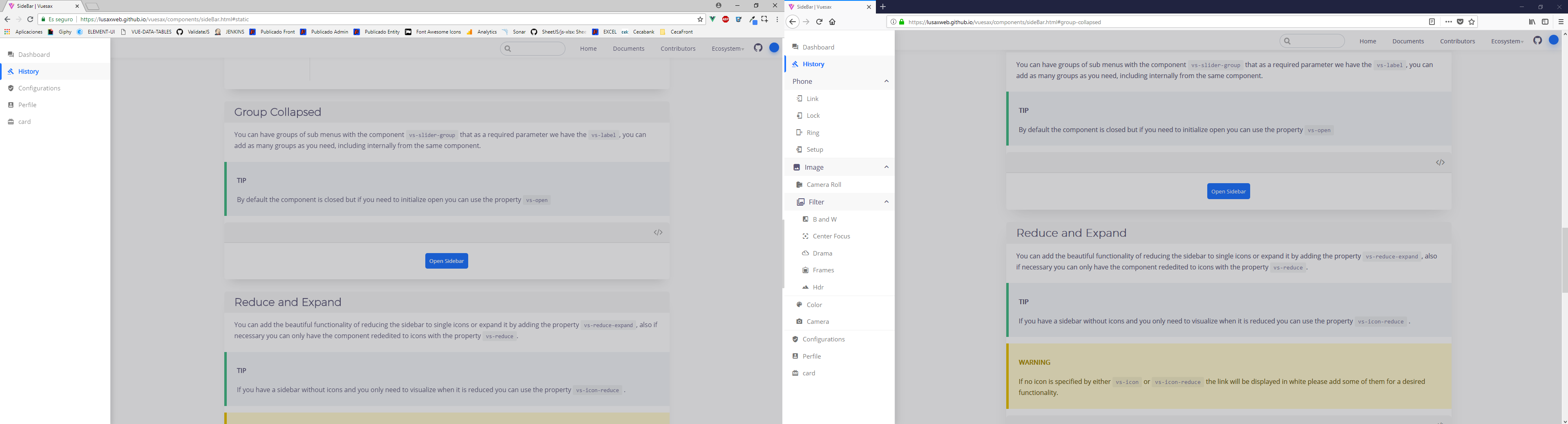Click inside the Firefox address bar
Image resolution: width=1568 pixels, height=424 pixels.
click(1157, 21)
